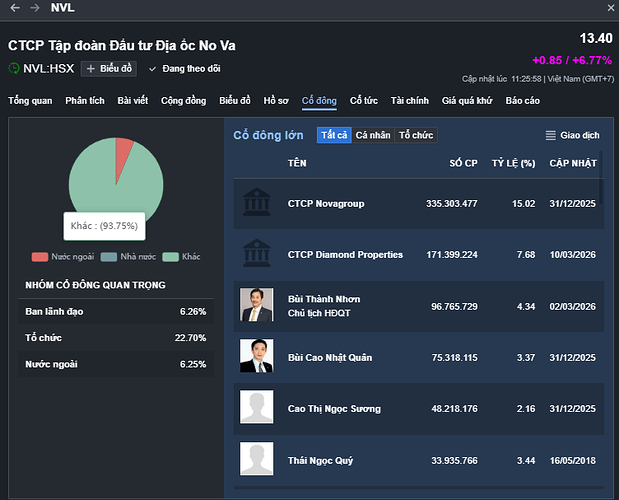Switch to the Tài chính tab
Image resolution: width=619 pixels, height=500 pixels.
410,101
